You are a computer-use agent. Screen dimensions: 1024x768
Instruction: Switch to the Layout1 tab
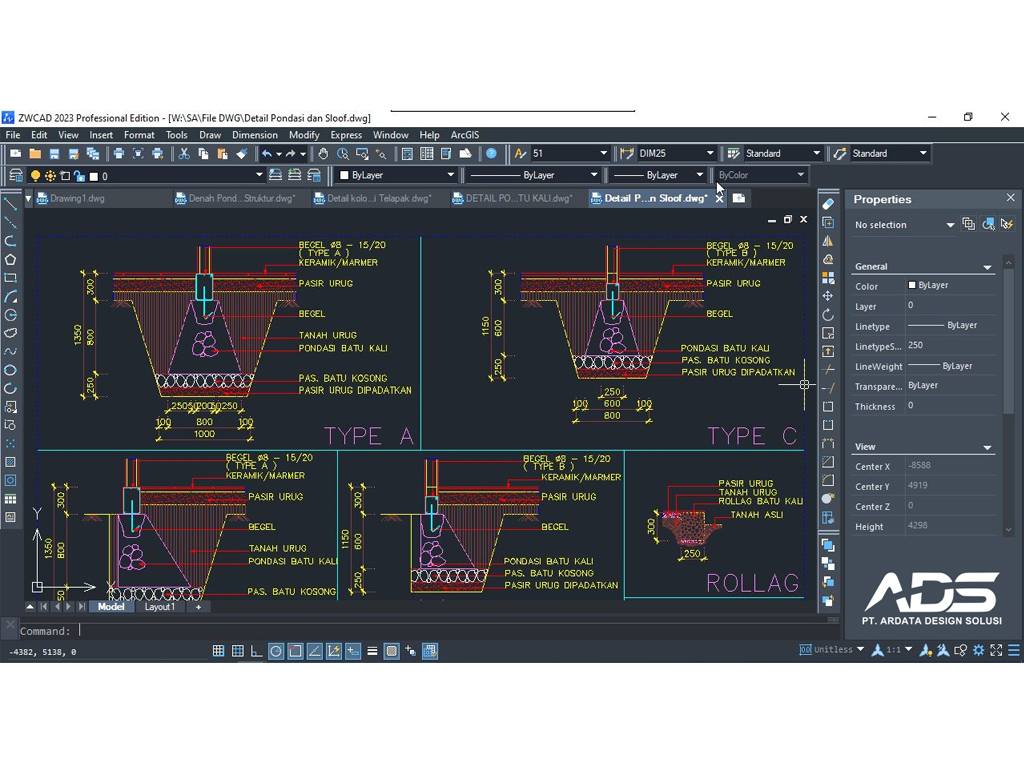click(159, 607)
